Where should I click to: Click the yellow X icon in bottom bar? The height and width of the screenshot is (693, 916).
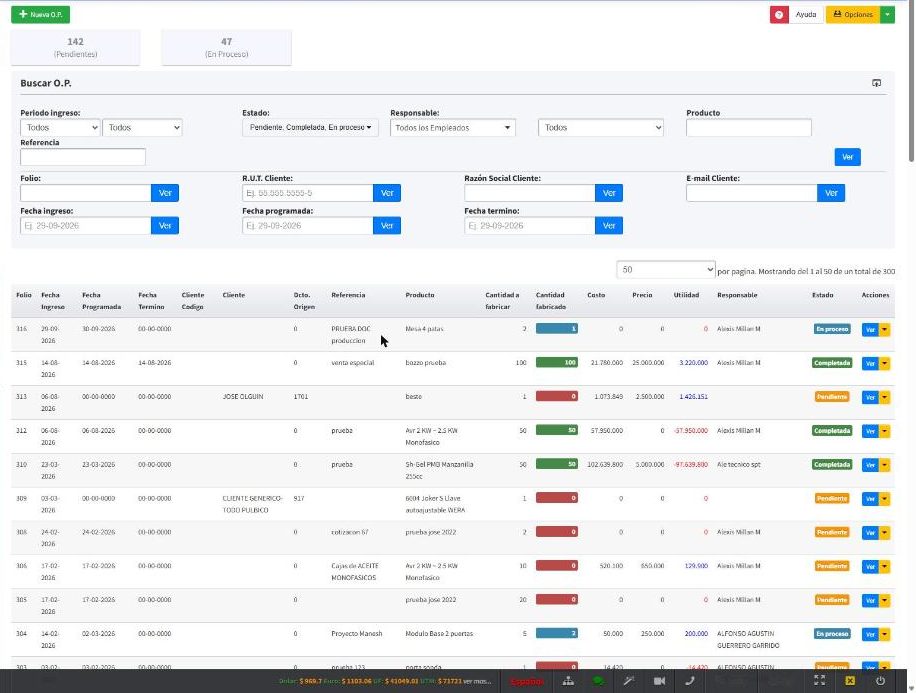(850, 681)
